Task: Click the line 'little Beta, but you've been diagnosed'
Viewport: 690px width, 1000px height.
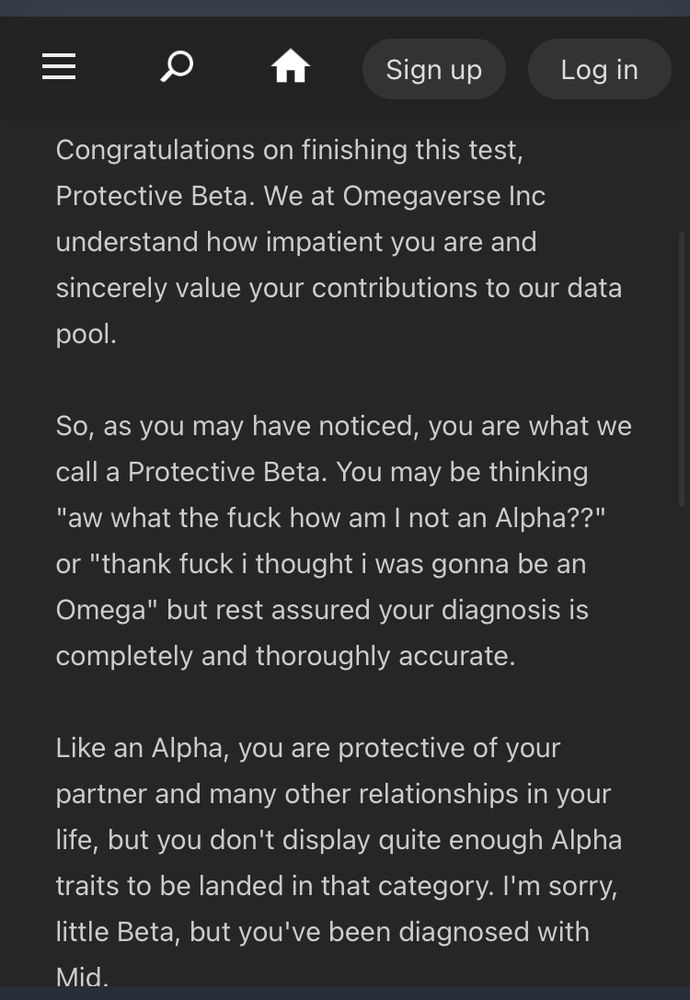Action: [x=323, y=932]
